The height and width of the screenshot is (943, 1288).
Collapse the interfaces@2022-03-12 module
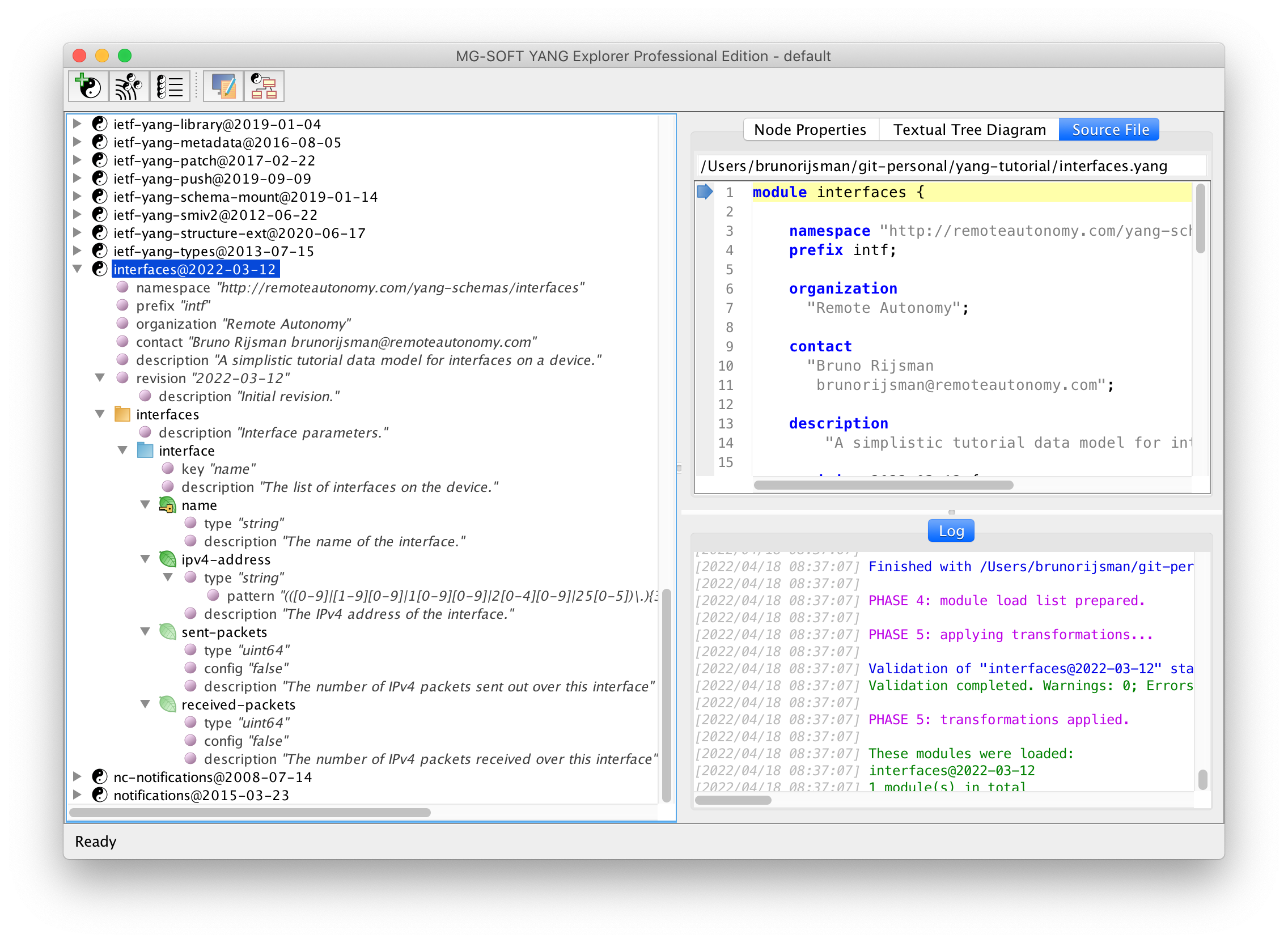point(77,269)
